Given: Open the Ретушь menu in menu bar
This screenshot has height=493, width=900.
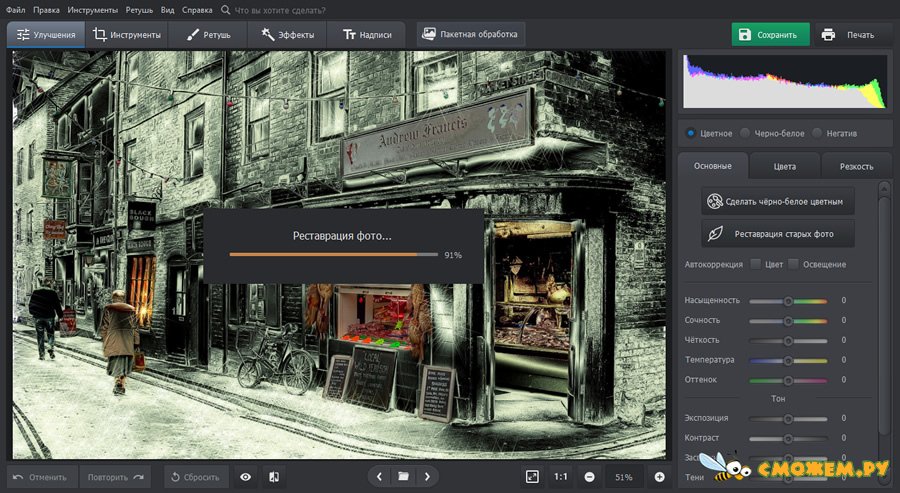Looking at the screenshot, I should click(x=139, y=10).
